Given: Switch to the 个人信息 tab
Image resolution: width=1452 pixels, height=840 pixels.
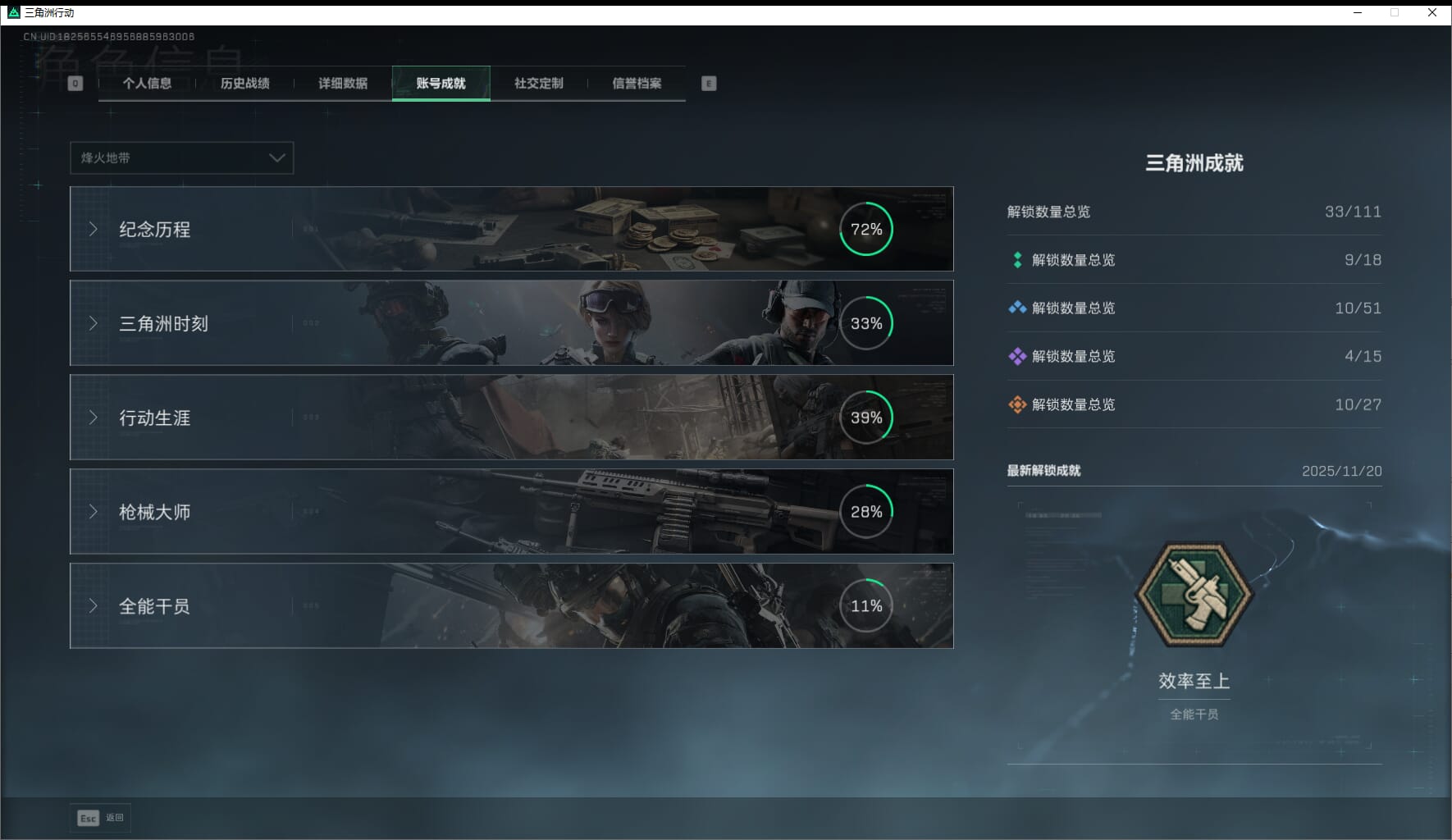Looking at the screenshot, I should [x=147, y=84].
